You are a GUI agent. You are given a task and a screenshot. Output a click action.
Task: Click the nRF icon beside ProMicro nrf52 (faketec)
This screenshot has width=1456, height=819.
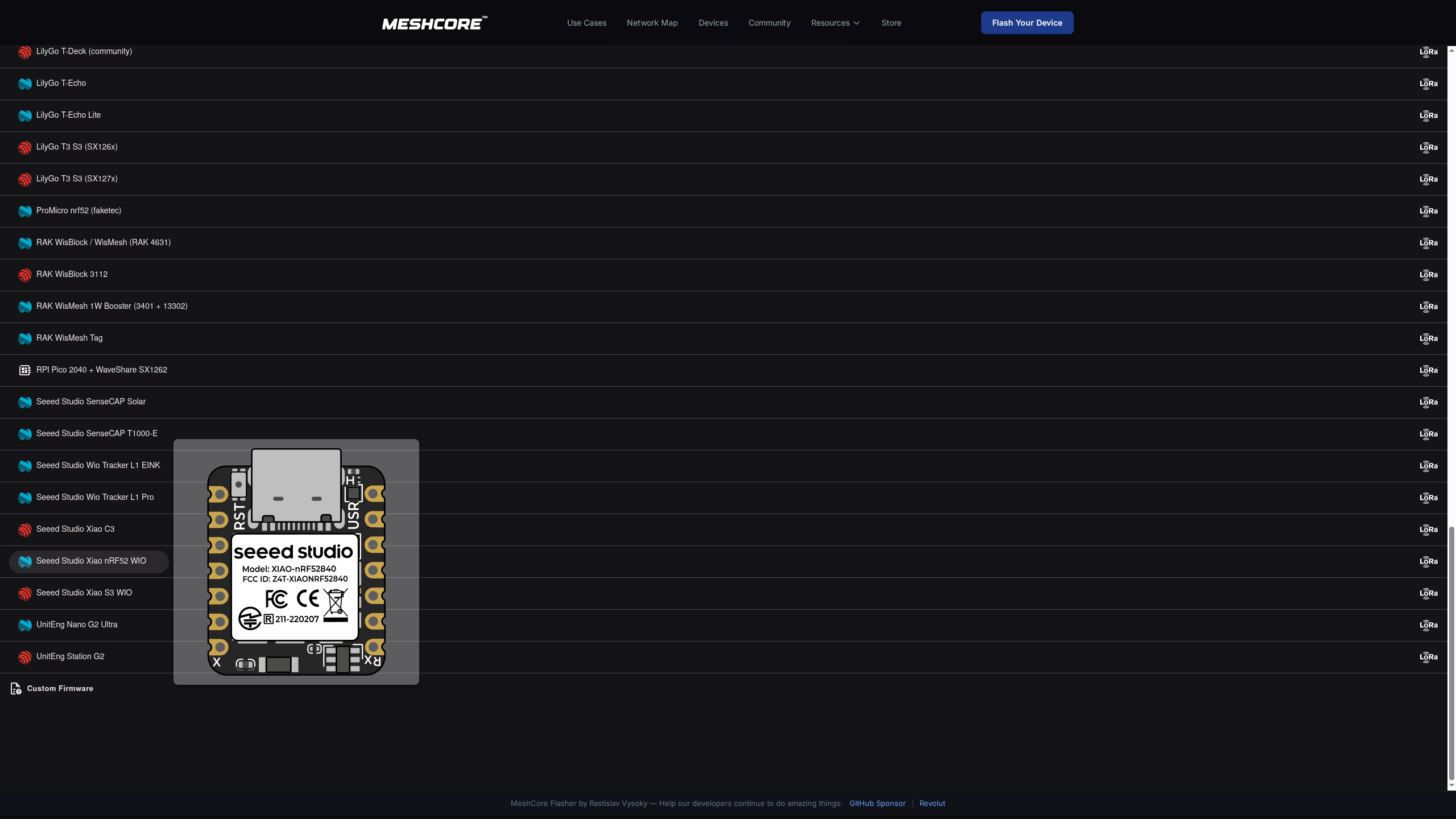click(24, 211)
